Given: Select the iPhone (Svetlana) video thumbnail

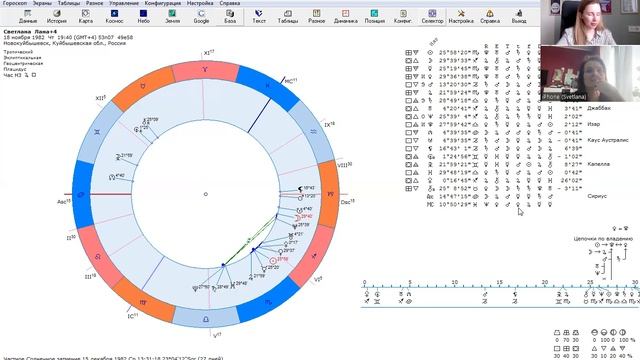Looking at the screenshot, I should (x=590, y=73).
